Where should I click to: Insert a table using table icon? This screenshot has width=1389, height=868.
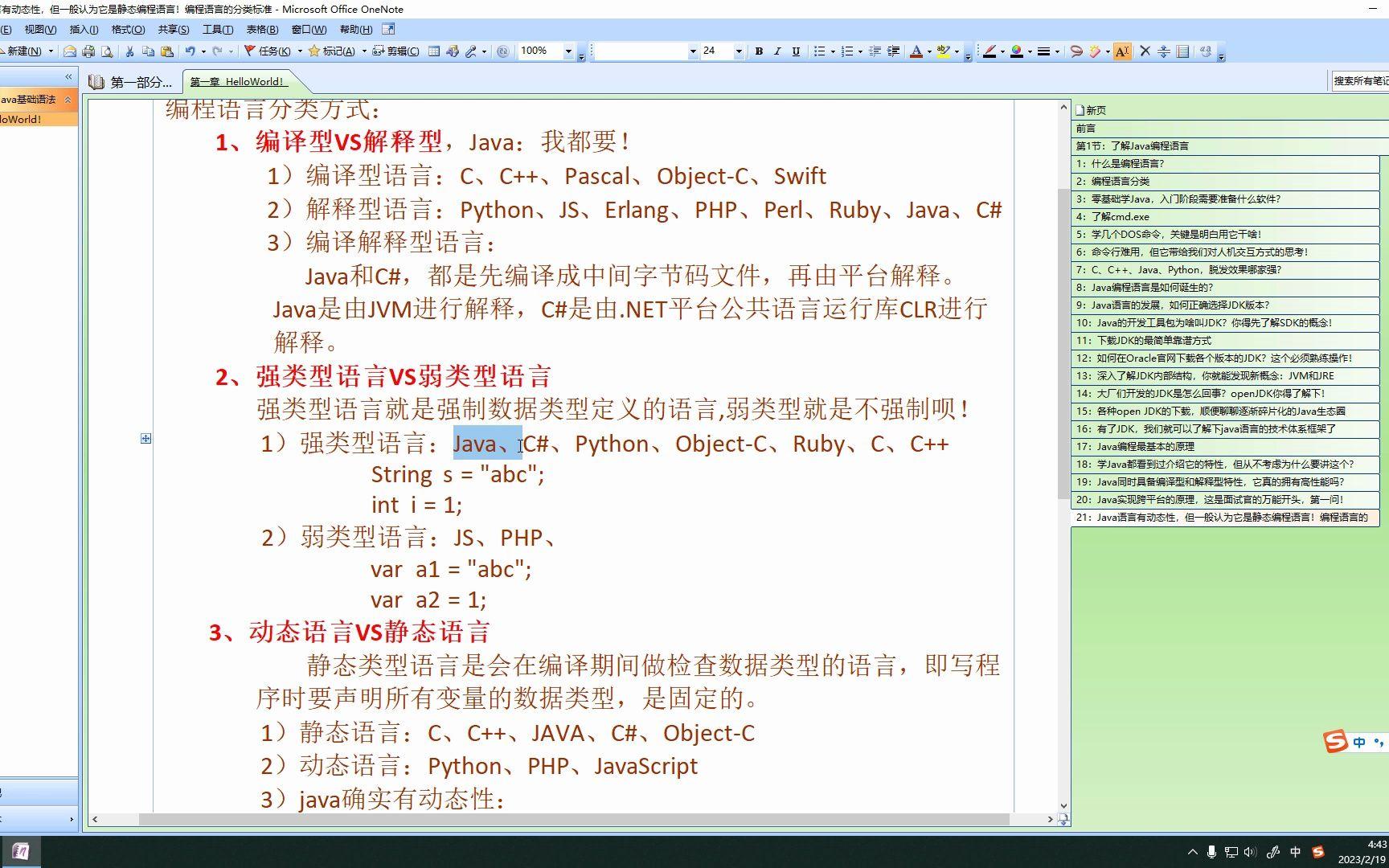coord(434,51)
